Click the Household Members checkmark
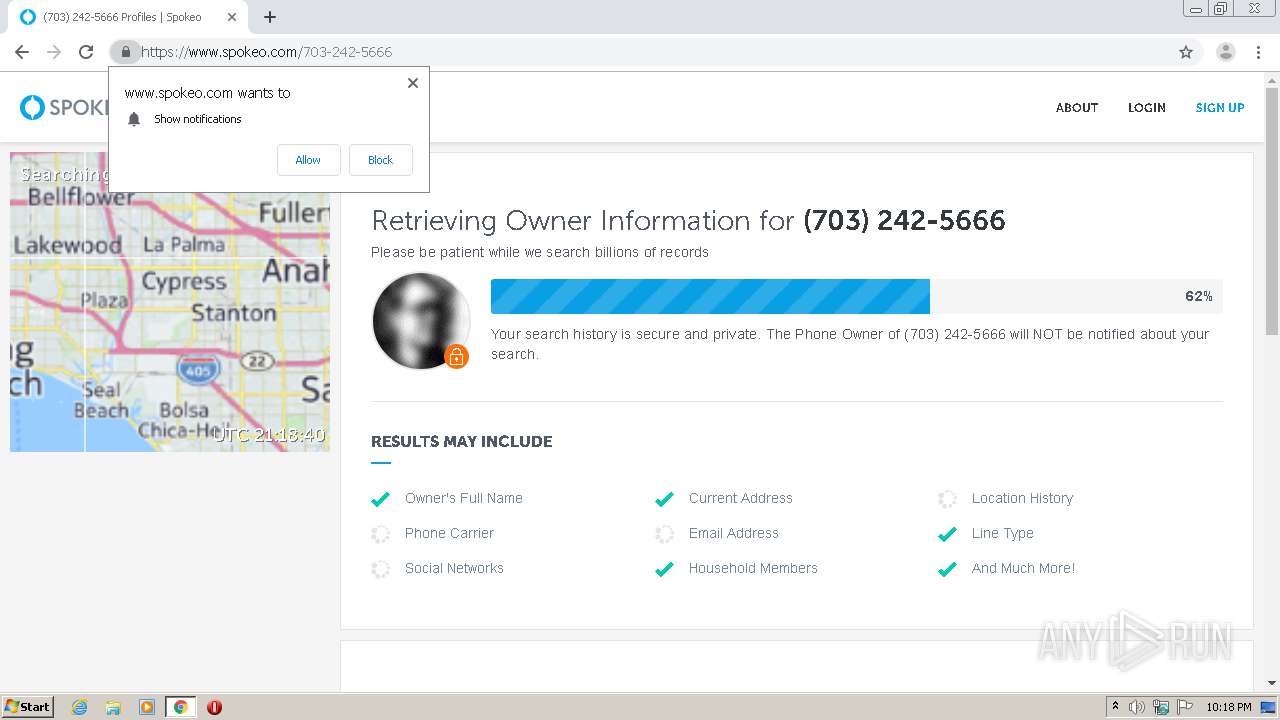This screenshot has height=720, width=1280. (664, 569)
